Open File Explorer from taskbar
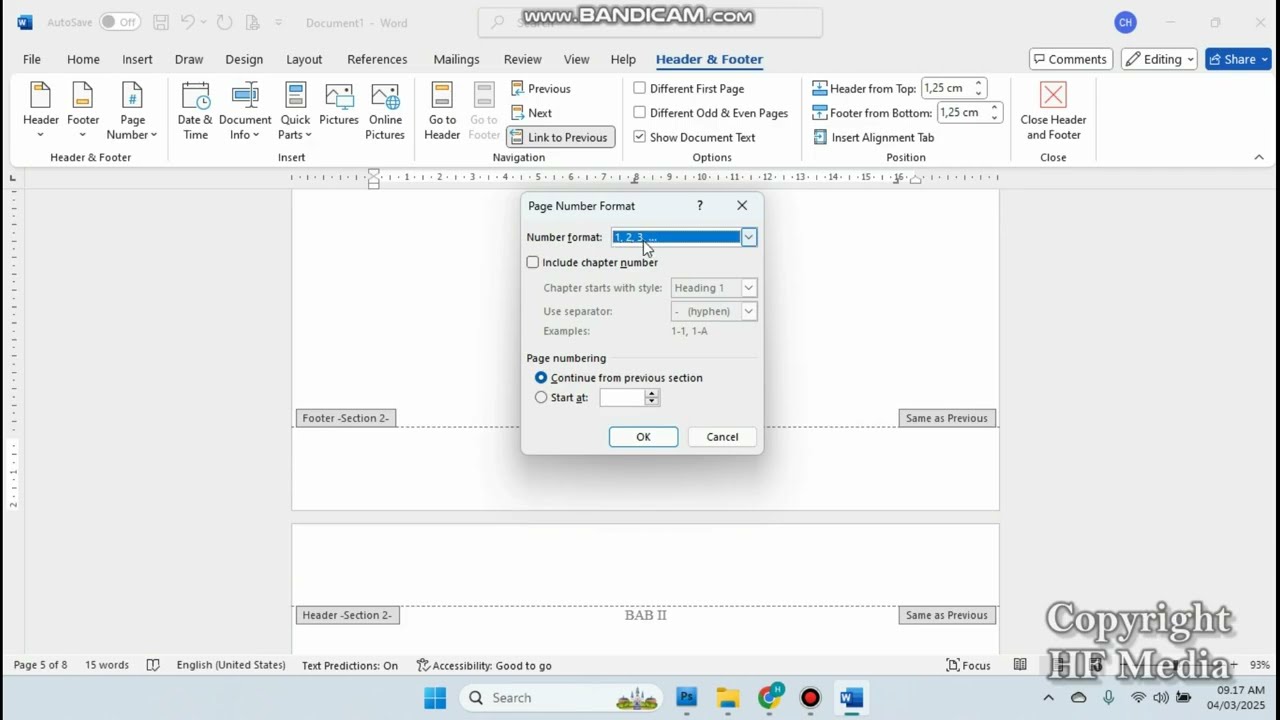1280x720 pixels. (727, 698)
